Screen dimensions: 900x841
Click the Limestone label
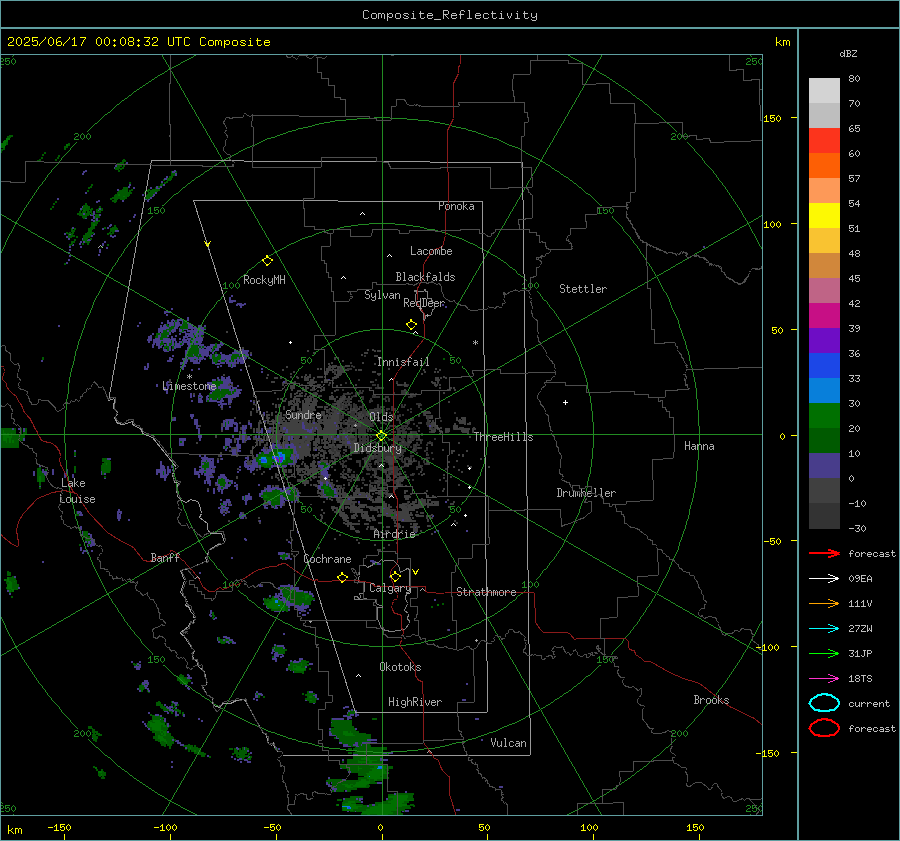189,386
